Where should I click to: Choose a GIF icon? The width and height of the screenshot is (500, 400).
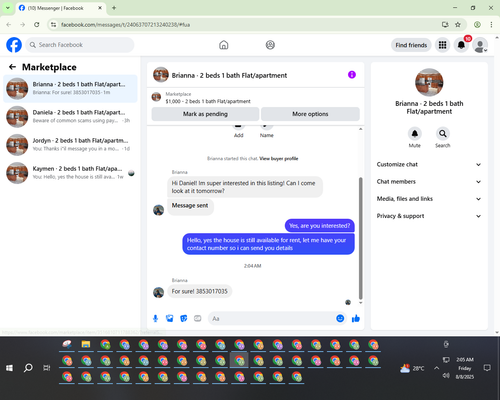pos(198,318)
